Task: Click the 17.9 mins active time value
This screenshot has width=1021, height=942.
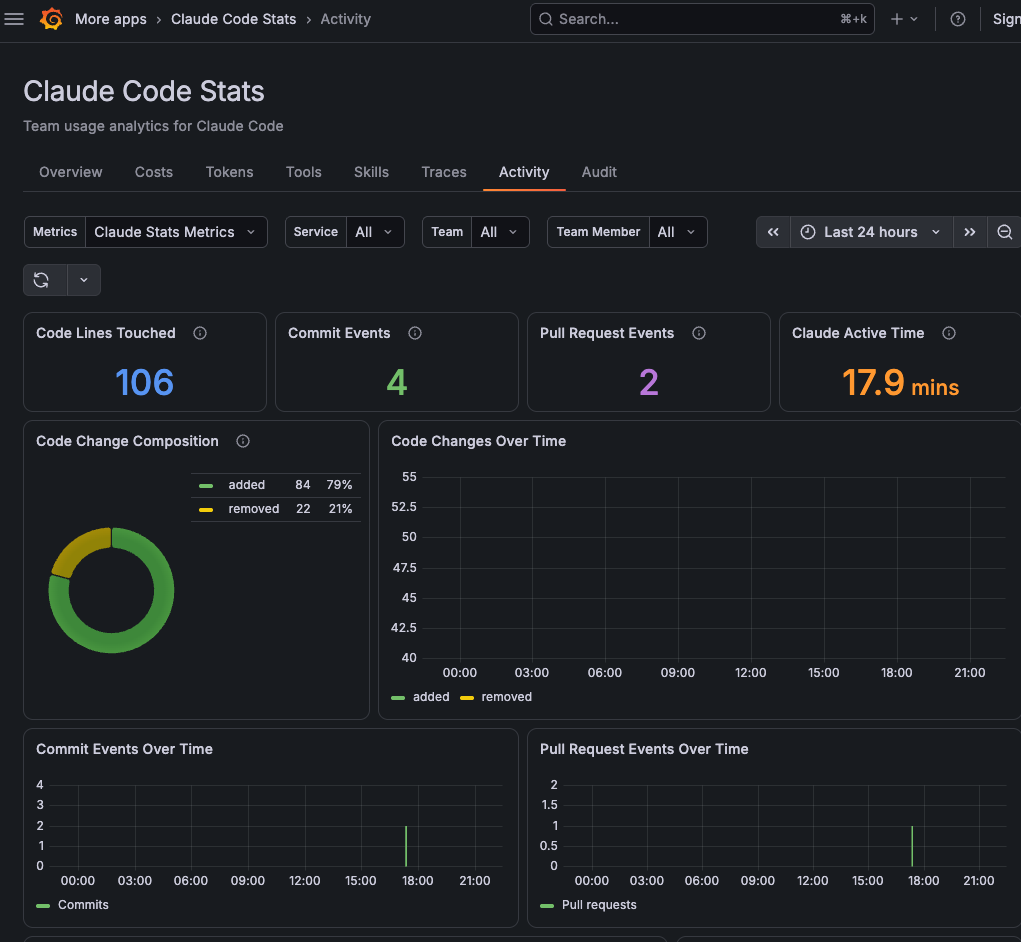Action: 900,382
